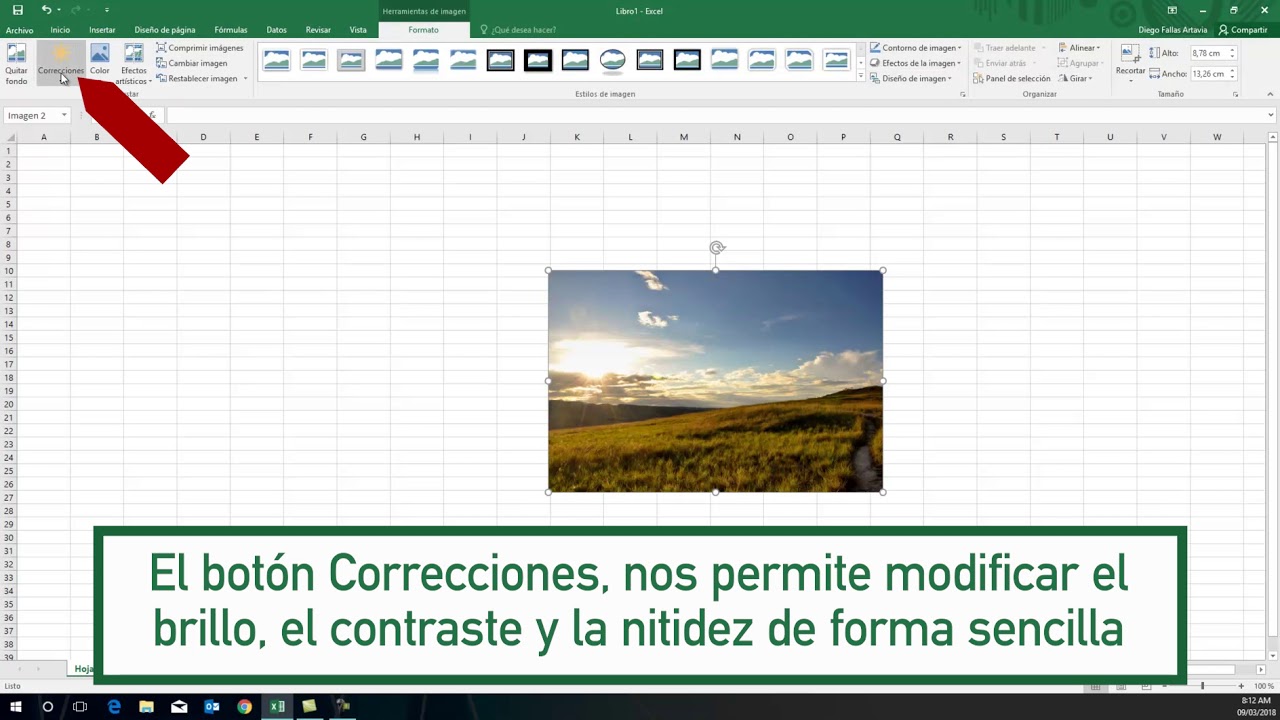Click the picture rotation handle
Viewport: 1280px width, 720px height.
coord(716,248)
